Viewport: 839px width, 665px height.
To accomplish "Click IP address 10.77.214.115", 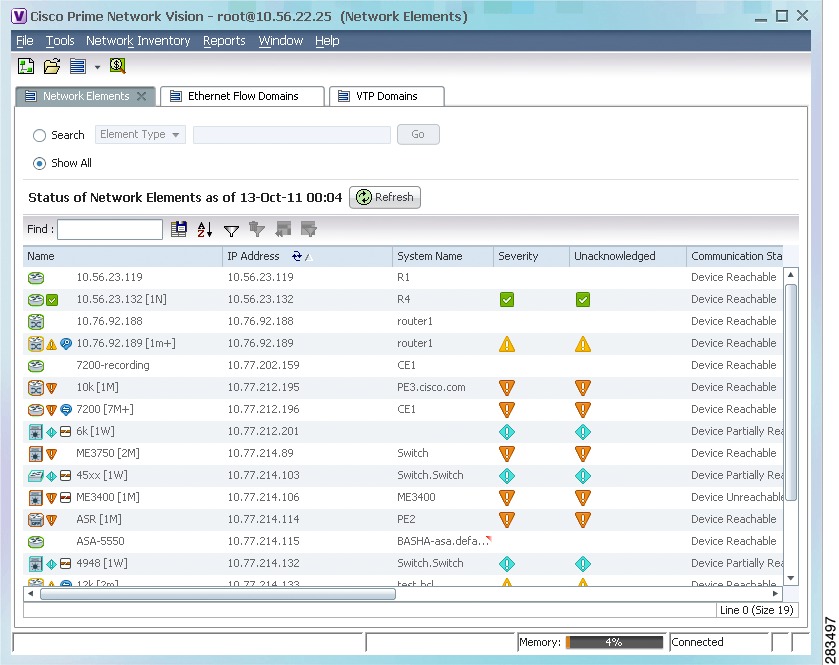I will tap(263, 541).
